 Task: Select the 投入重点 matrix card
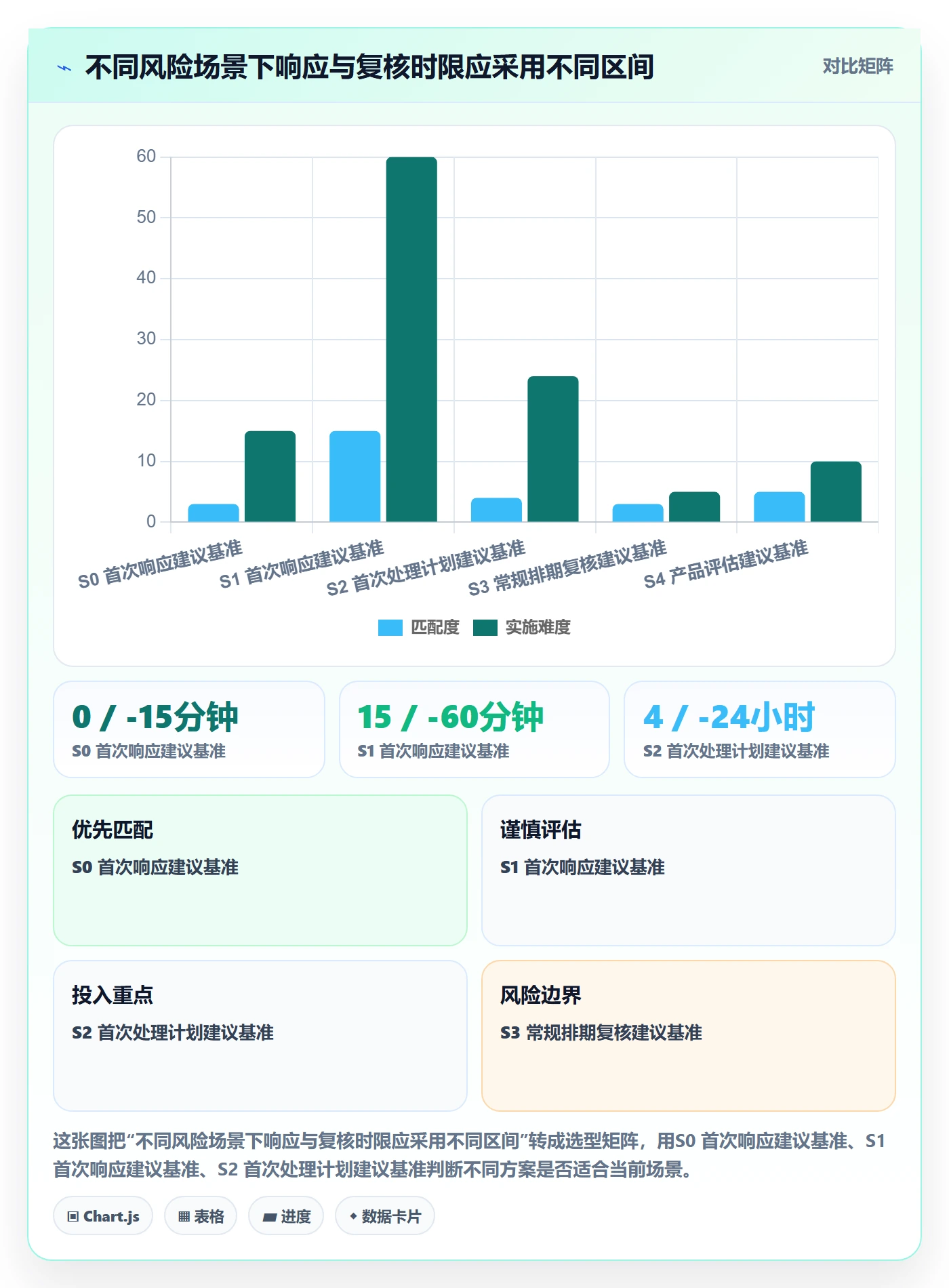pos(260,1036)
